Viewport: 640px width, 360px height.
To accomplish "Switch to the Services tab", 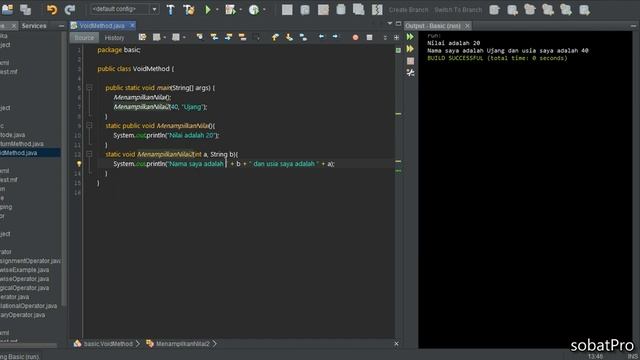I will [x=34, y=26].
